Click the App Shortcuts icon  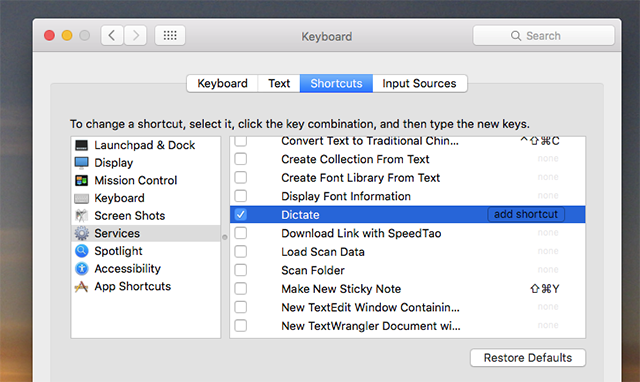pos(82,286)
